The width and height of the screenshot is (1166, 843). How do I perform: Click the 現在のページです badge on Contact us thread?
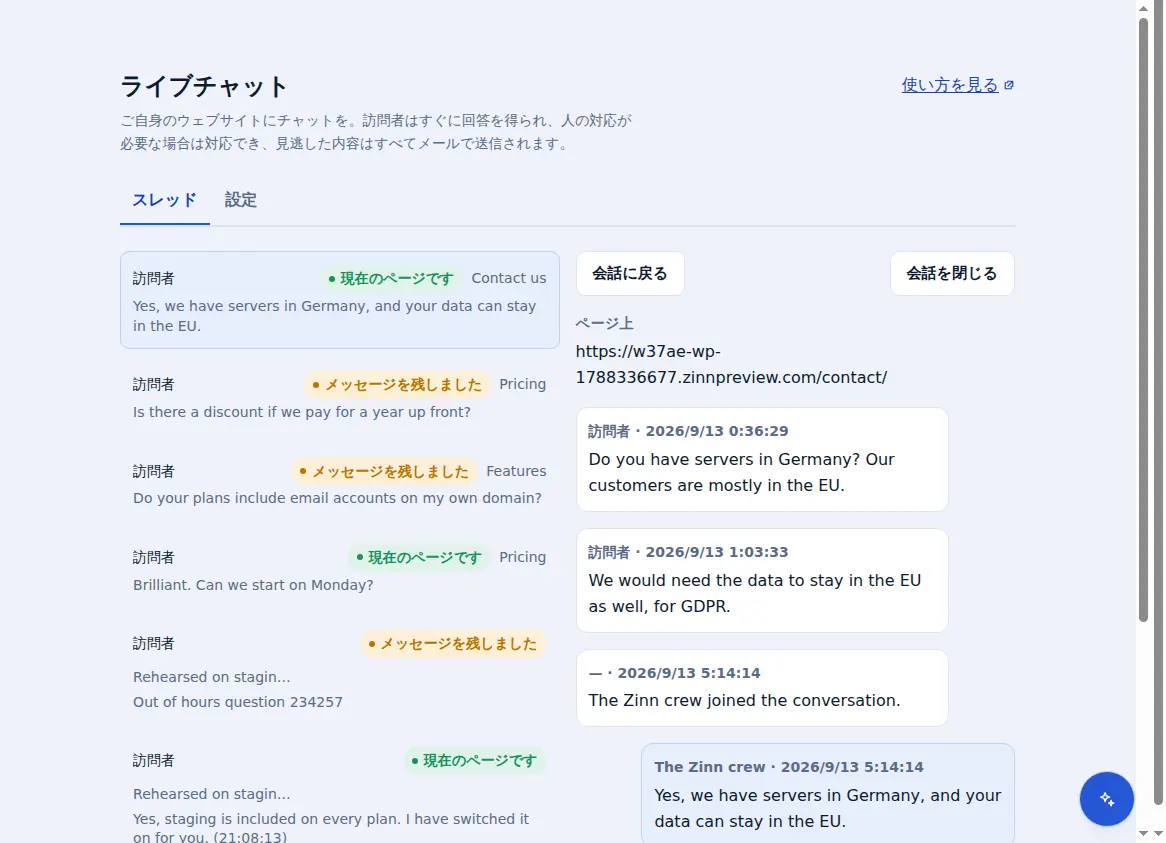391,279
